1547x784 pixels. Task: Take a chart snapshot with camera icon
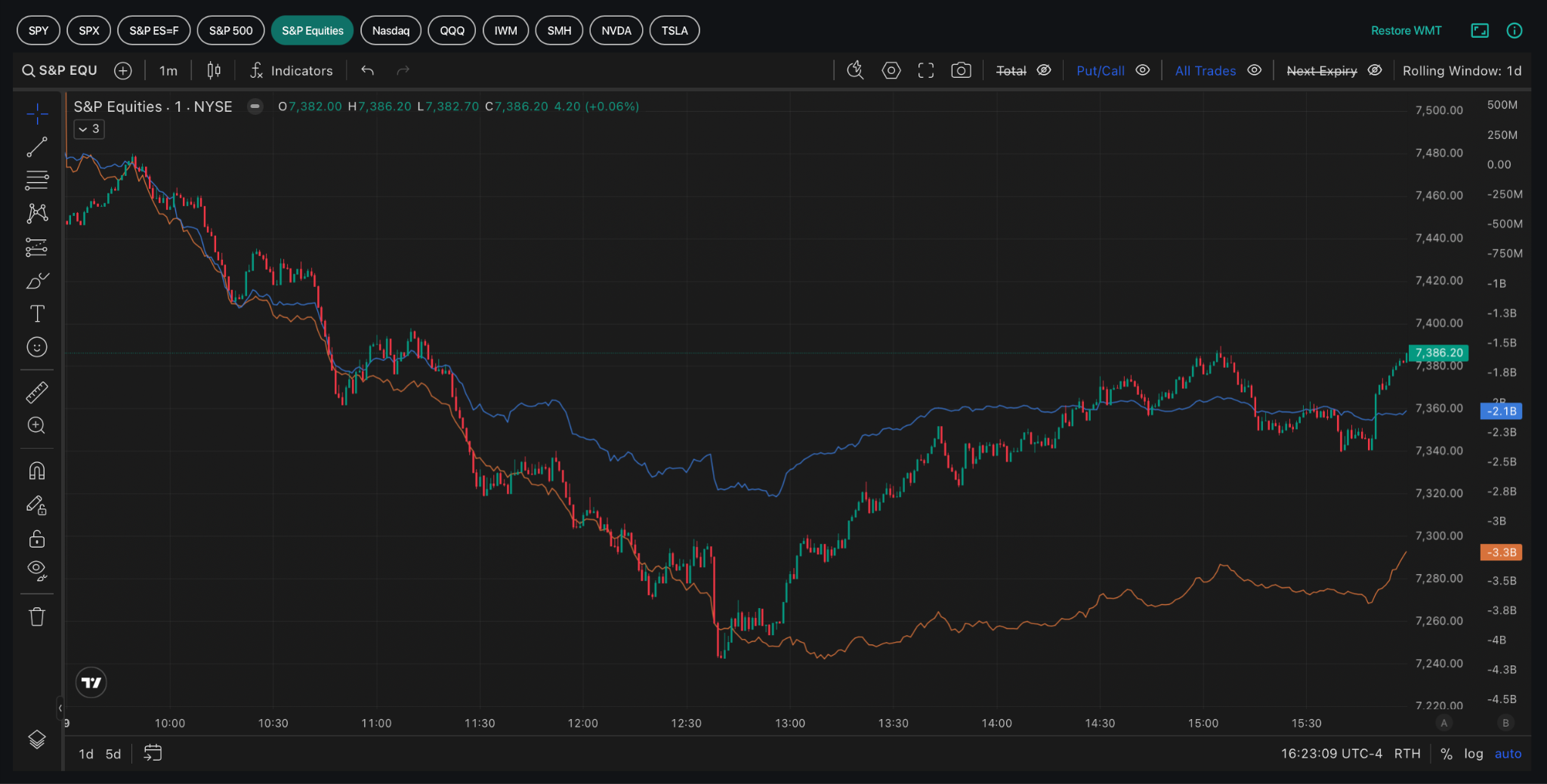961,70
